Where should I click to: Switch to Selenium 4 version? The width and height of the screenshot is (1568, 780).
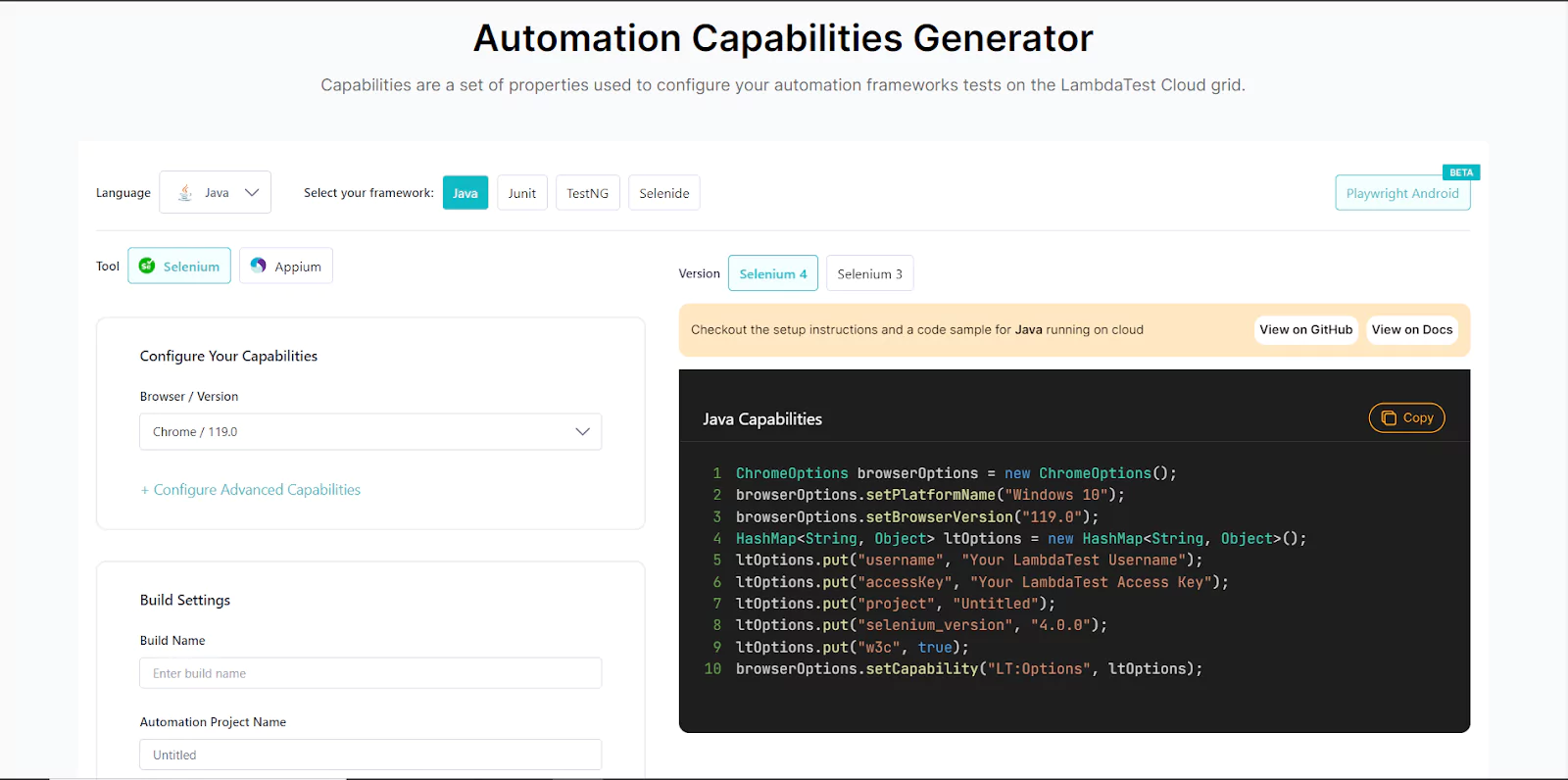(773, 273)
